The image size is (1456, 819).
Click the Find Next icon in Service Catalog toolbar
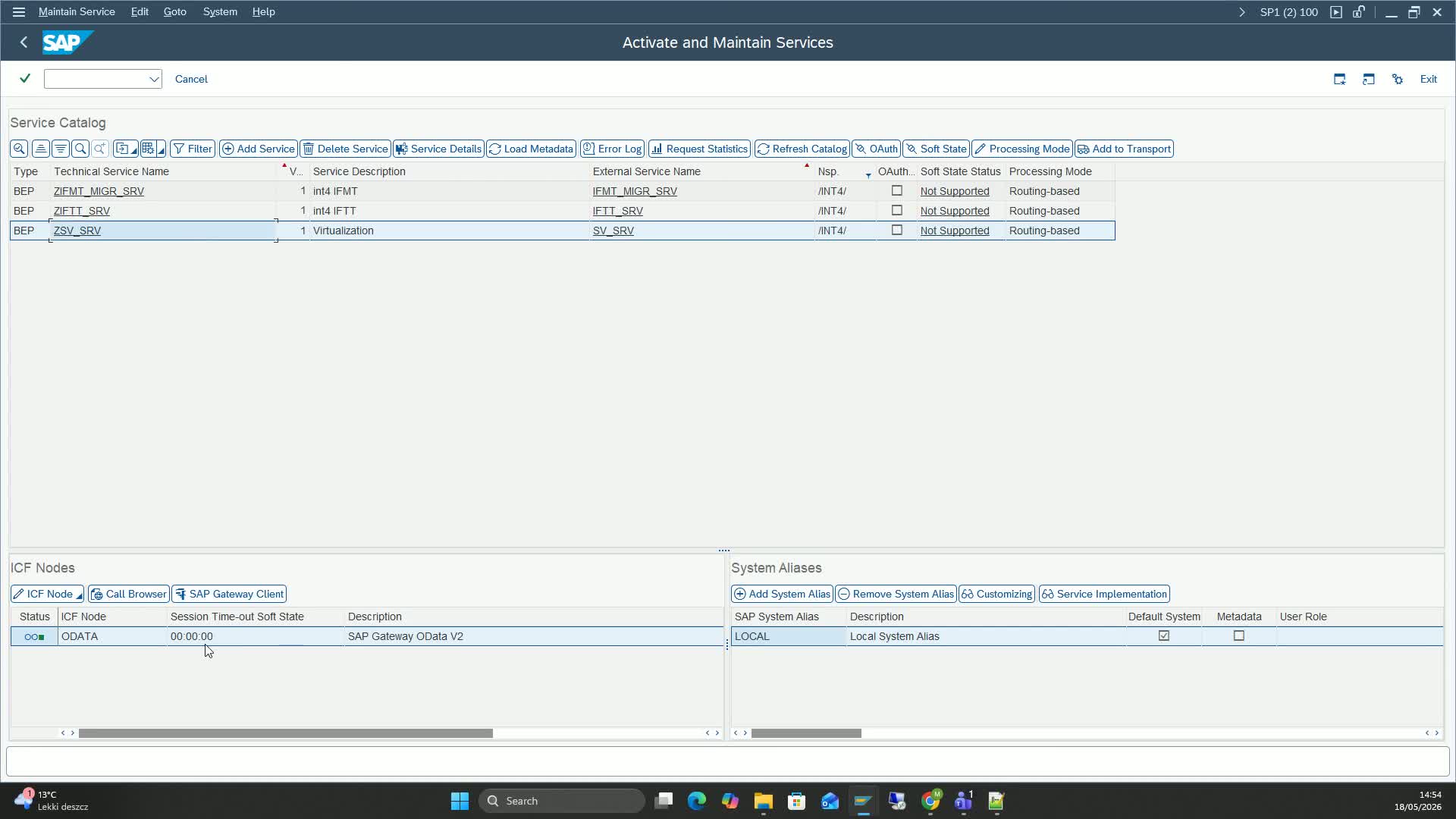100,149
